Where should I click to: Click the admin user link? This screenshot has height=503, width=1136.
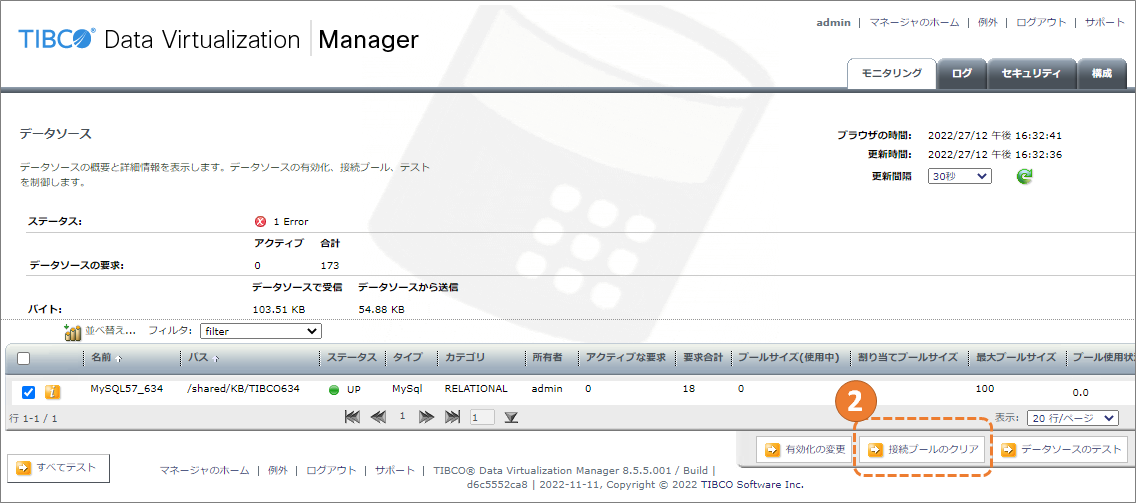coord(833,22)
